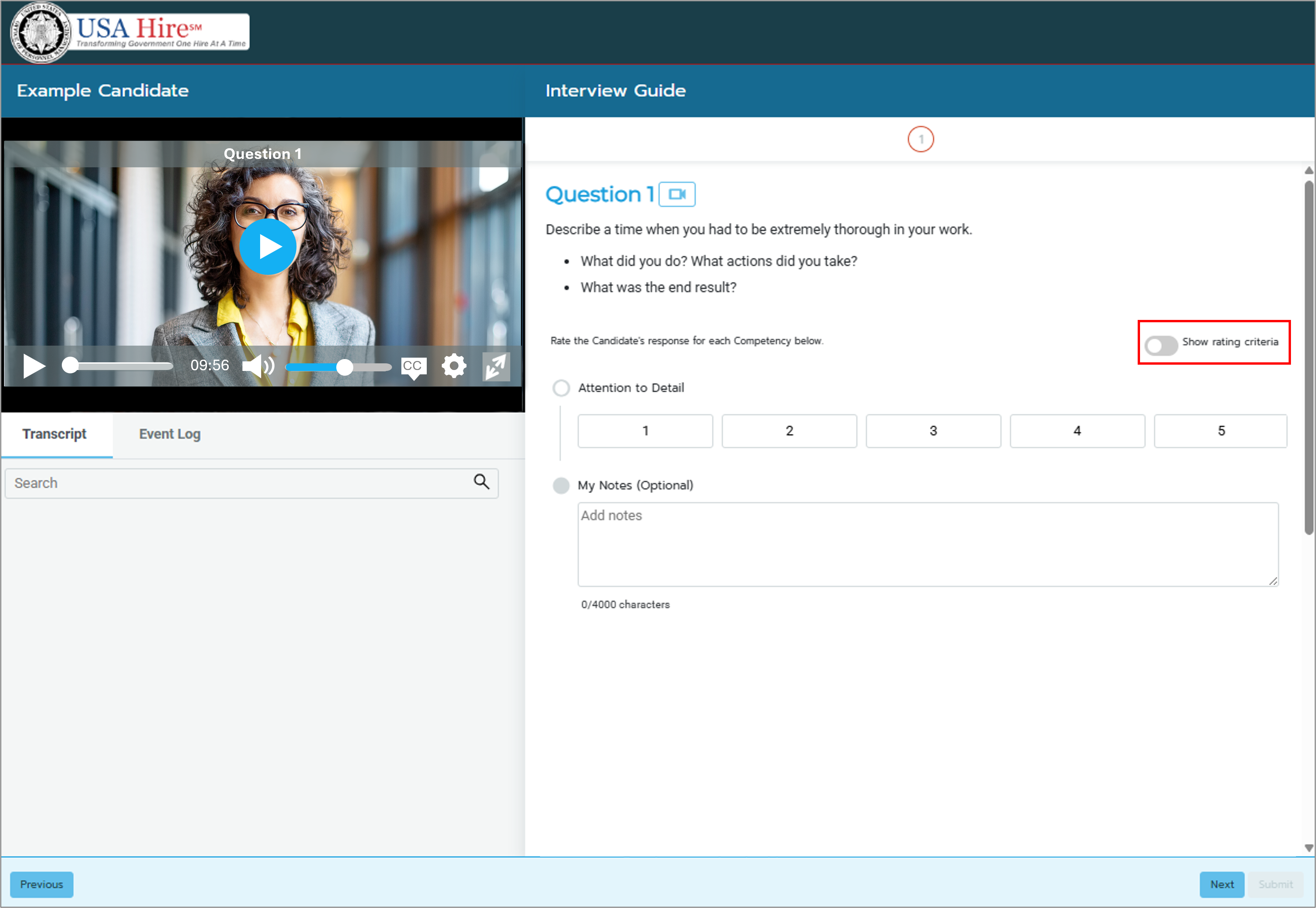Switch to the Event Log tab
The image size is (1316, 908).
pyautogui.click(x=170, y=434)
